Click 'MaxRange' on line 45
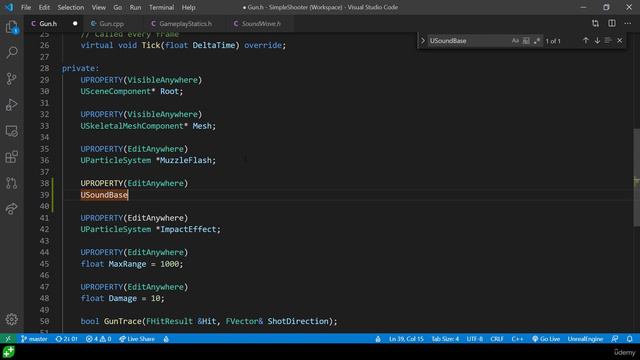Image resolution: width=640 pixels, height=360 pixels. click(127, 264)
